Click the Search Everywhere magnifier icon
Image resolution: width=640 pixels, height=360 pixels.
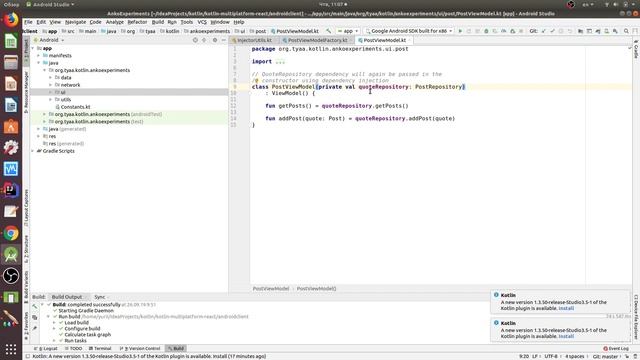tap(626, 31)
